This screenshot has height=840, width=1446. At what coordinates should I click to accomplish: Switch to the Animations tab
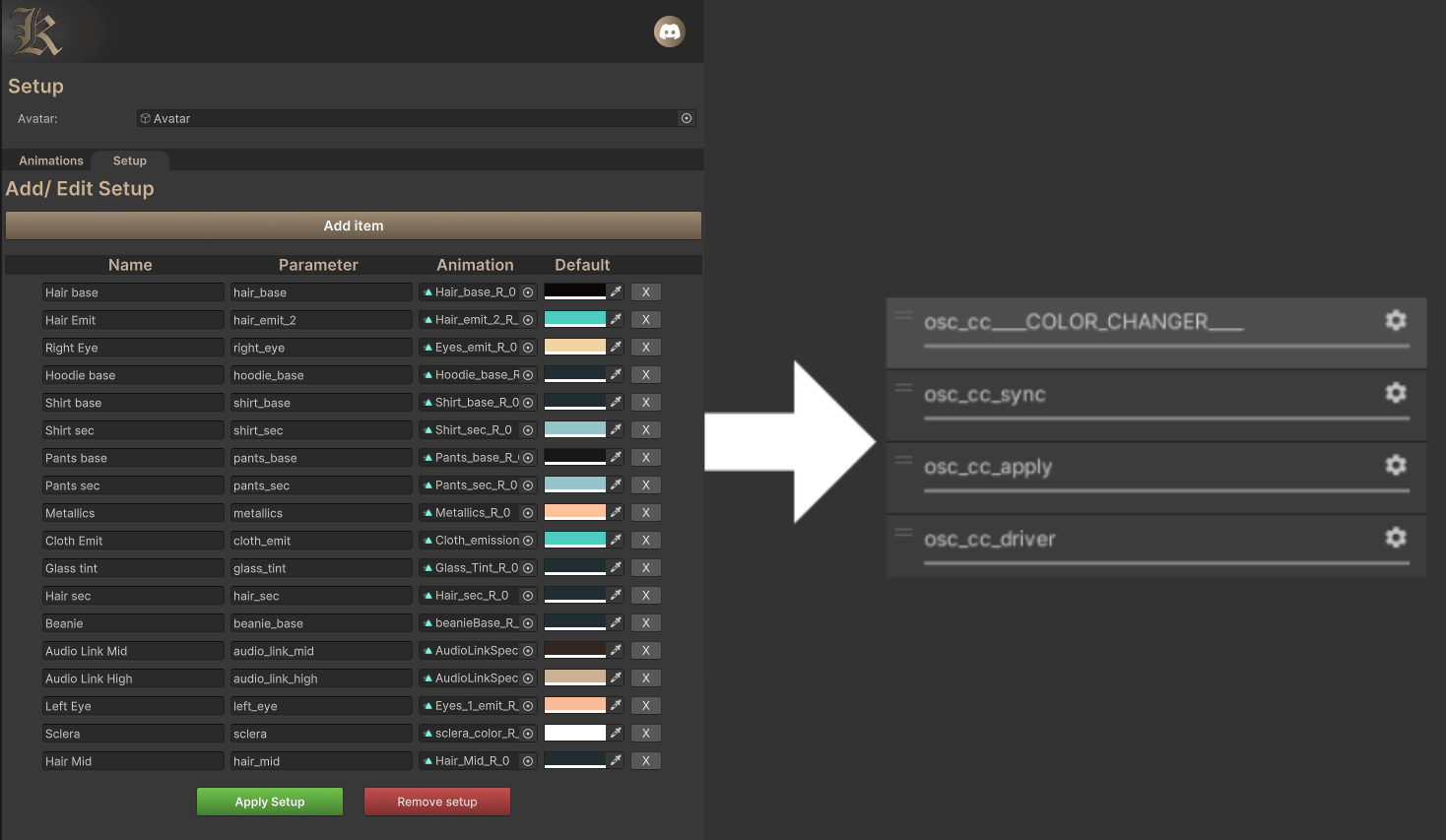point(51,161)
